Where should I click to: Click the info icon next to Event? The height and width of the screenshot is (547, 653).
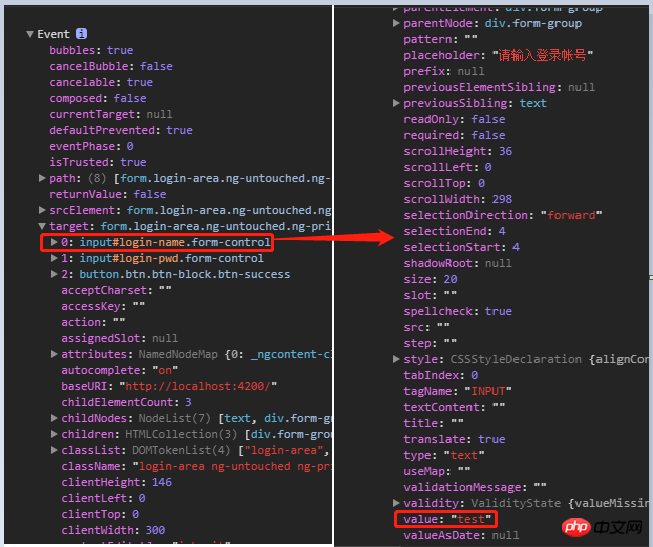click(82, 34)
